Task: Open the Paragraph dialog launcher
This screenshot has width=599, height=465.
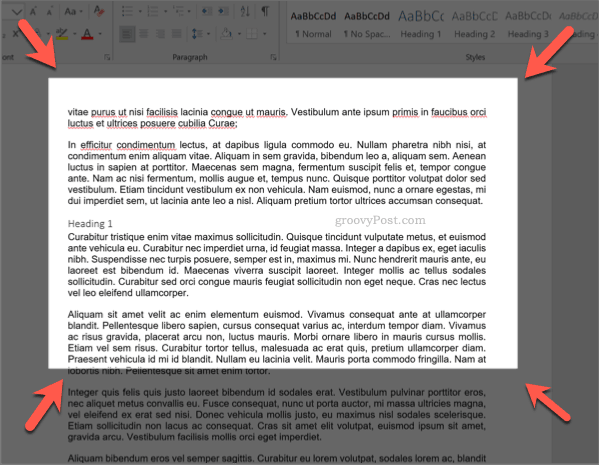Action: point(274,57)
